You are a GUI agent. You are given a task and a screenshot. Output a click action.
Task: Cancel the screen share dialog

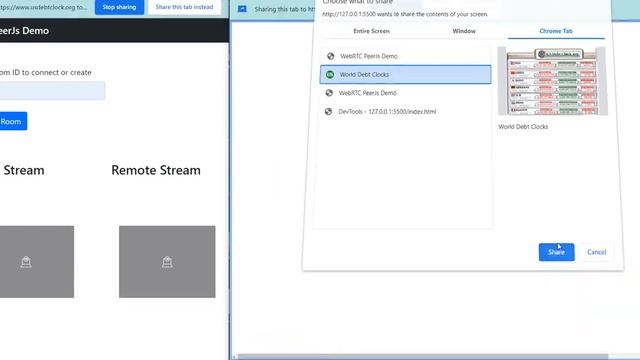596,252
